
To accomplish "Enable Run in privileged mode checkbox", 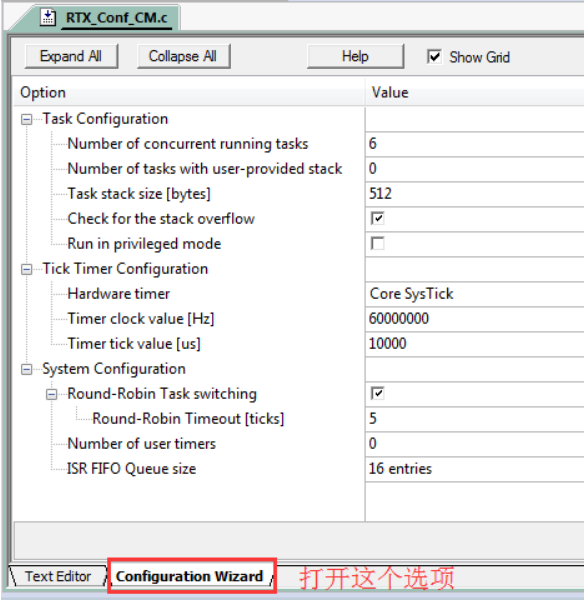I will coord(377,243).
